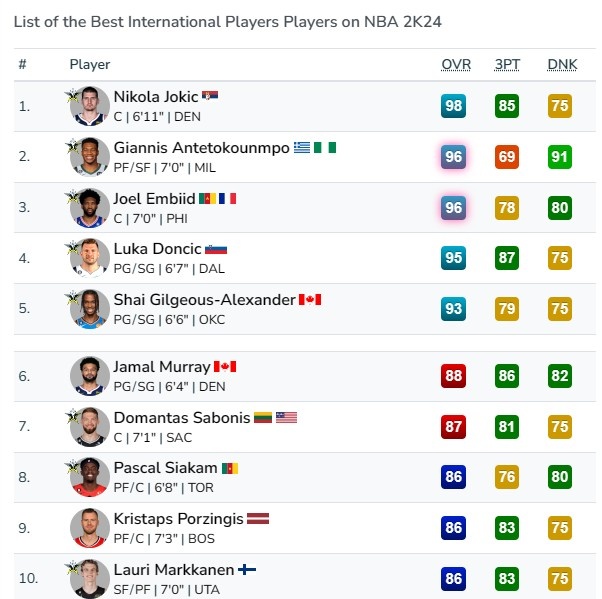Click Giannis's 91 dunk rating badge
The width and height of the screenshot is (602, 599).
coord(560,157)
